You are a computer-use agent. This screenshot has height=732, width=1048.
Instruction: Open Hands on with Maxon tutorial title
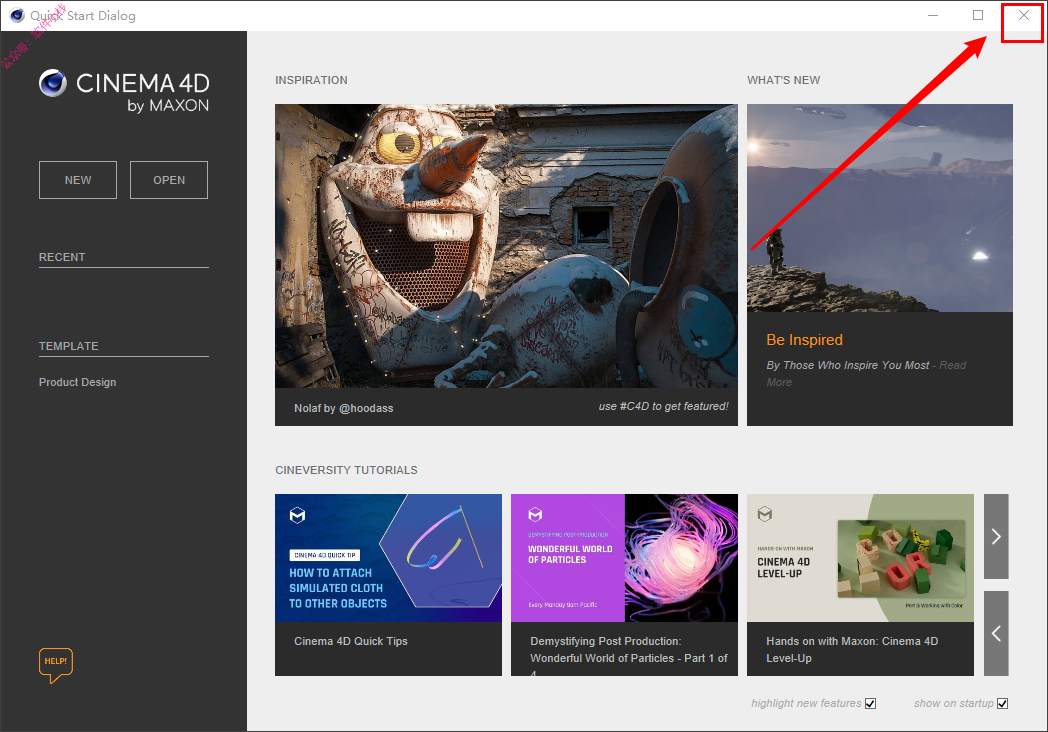tap(852, 650)
